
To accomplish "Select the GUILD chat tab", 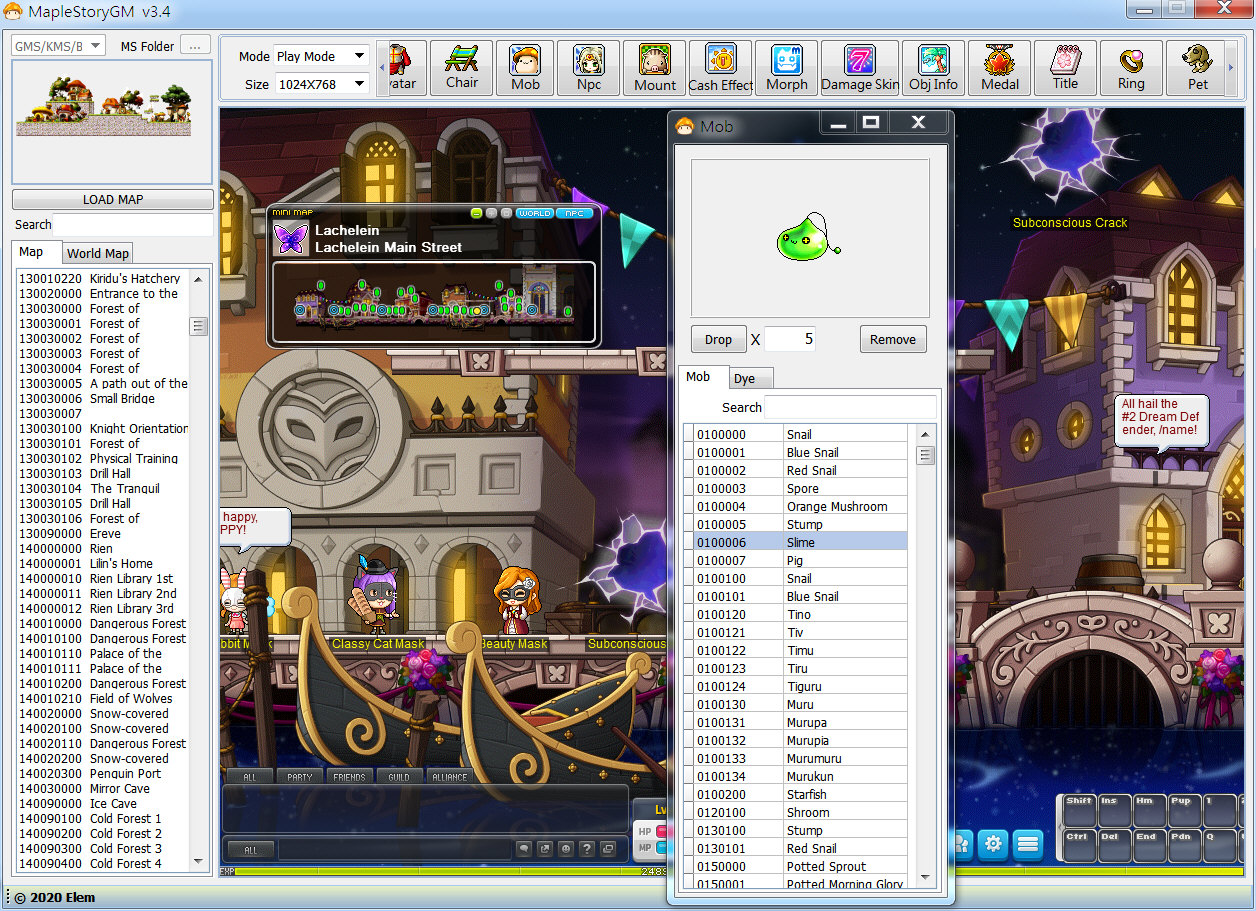I will (x=399, y=777).
